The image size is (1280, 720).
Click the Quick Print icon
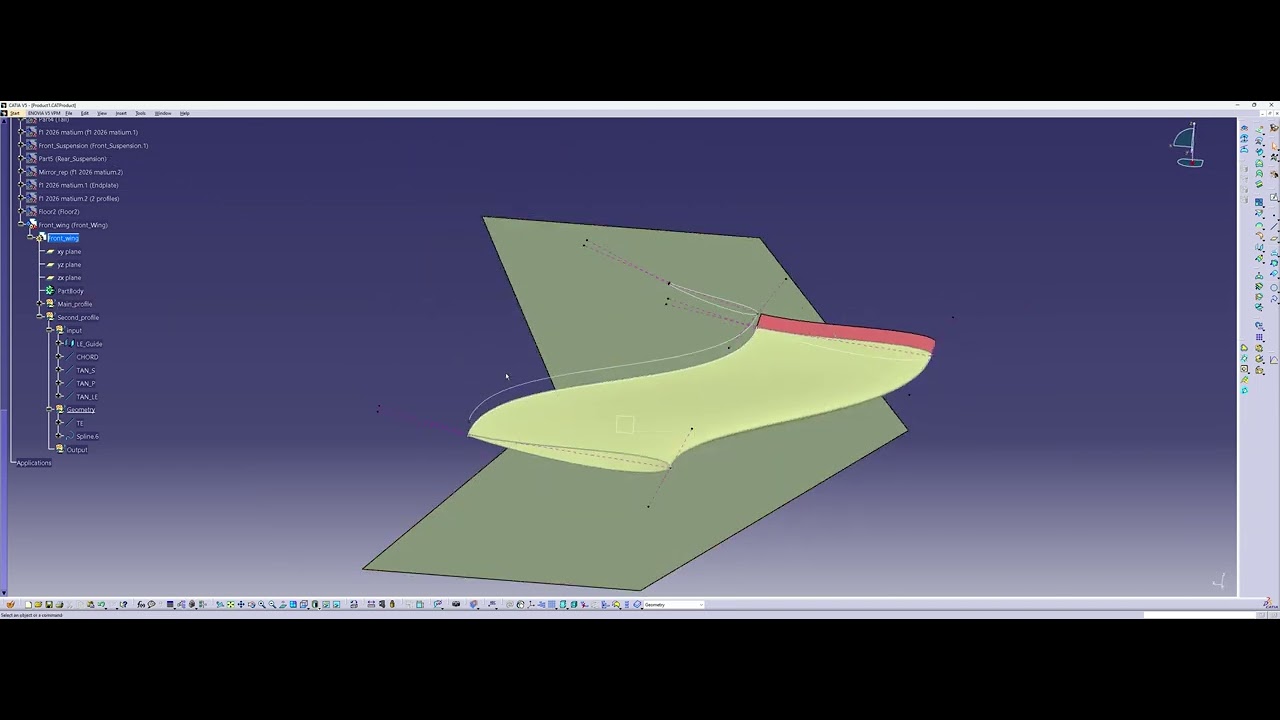(x=59, y=604)
